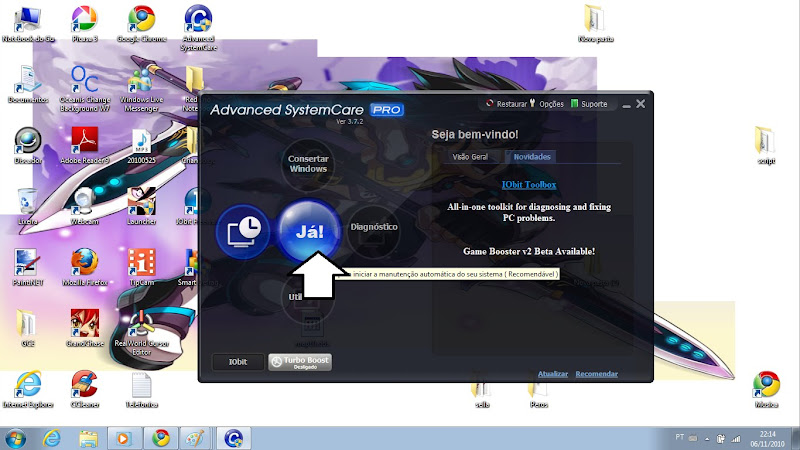Open Suporte in the SystemCare header

[x=589, y=104]
